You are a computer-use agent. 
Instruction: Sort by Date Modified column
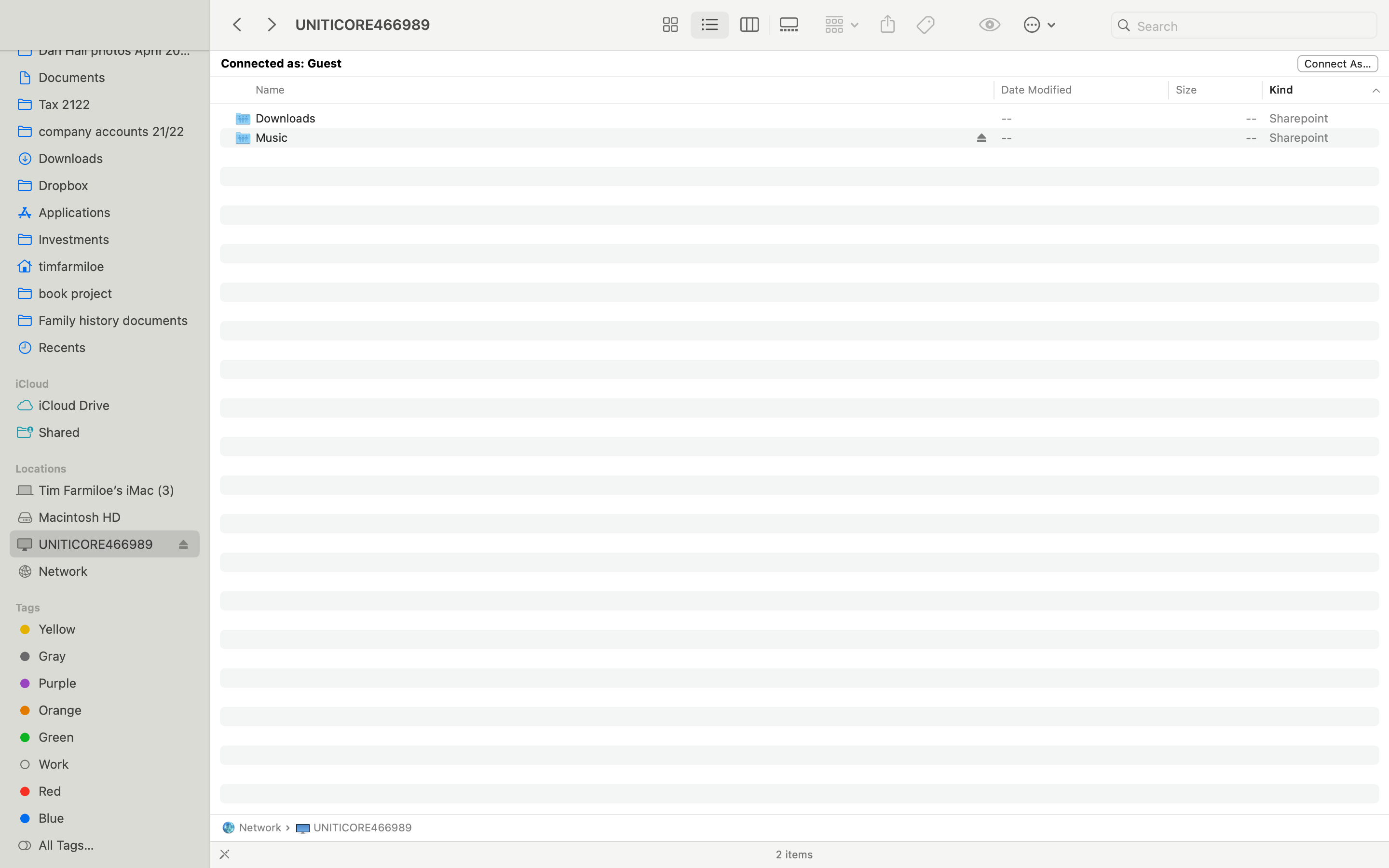coord(1036,90)
